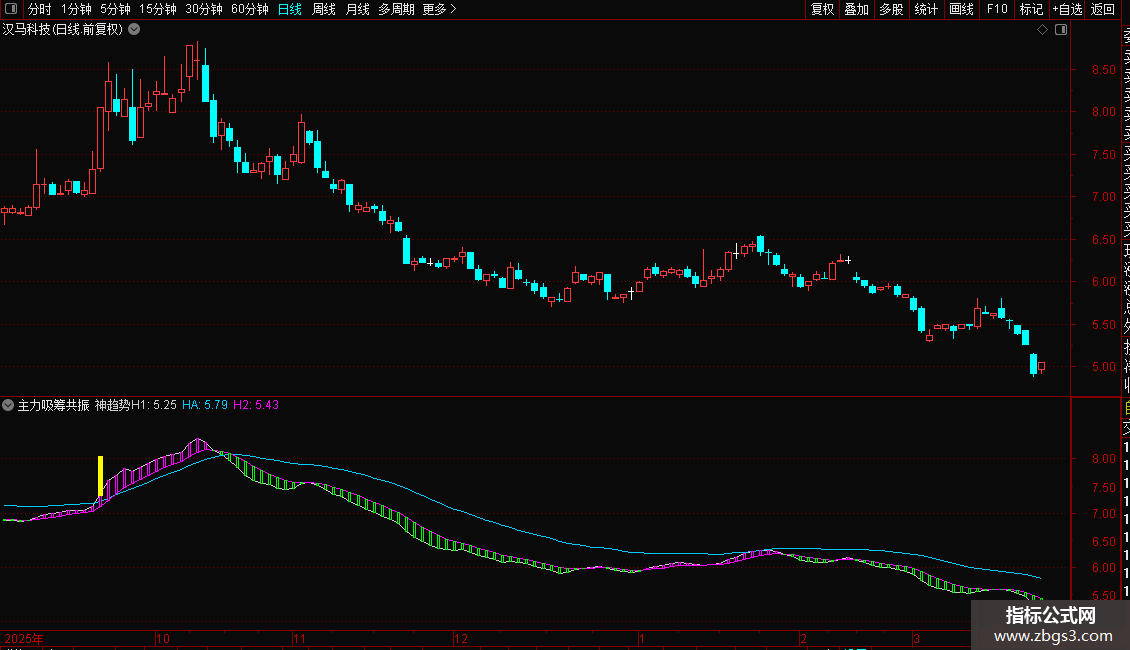Open the 主力吸筹共振 indicator dropdown arrow

click(x=8, y=405)
